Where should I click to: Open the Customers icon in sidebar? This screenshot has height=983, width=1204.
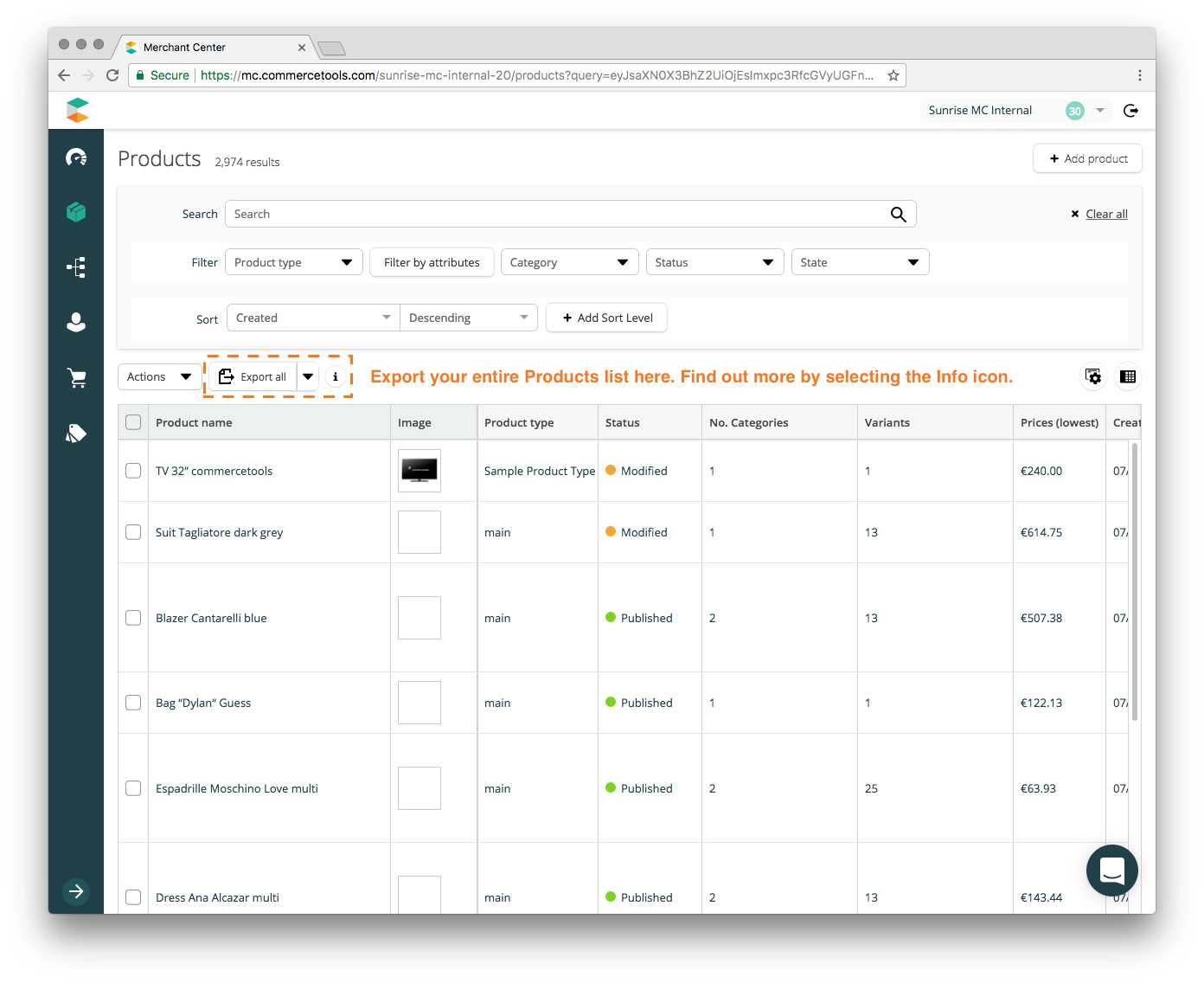tap(76, 322)
